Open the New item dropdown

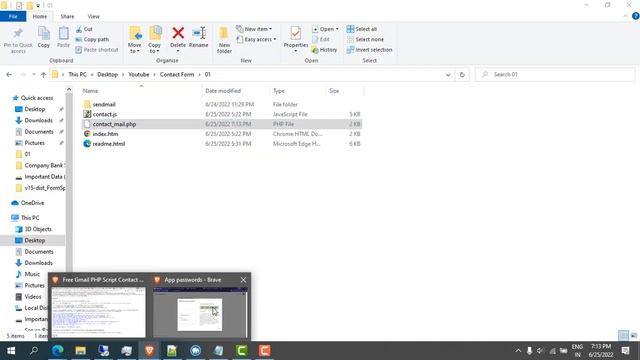tap(254, 29)
